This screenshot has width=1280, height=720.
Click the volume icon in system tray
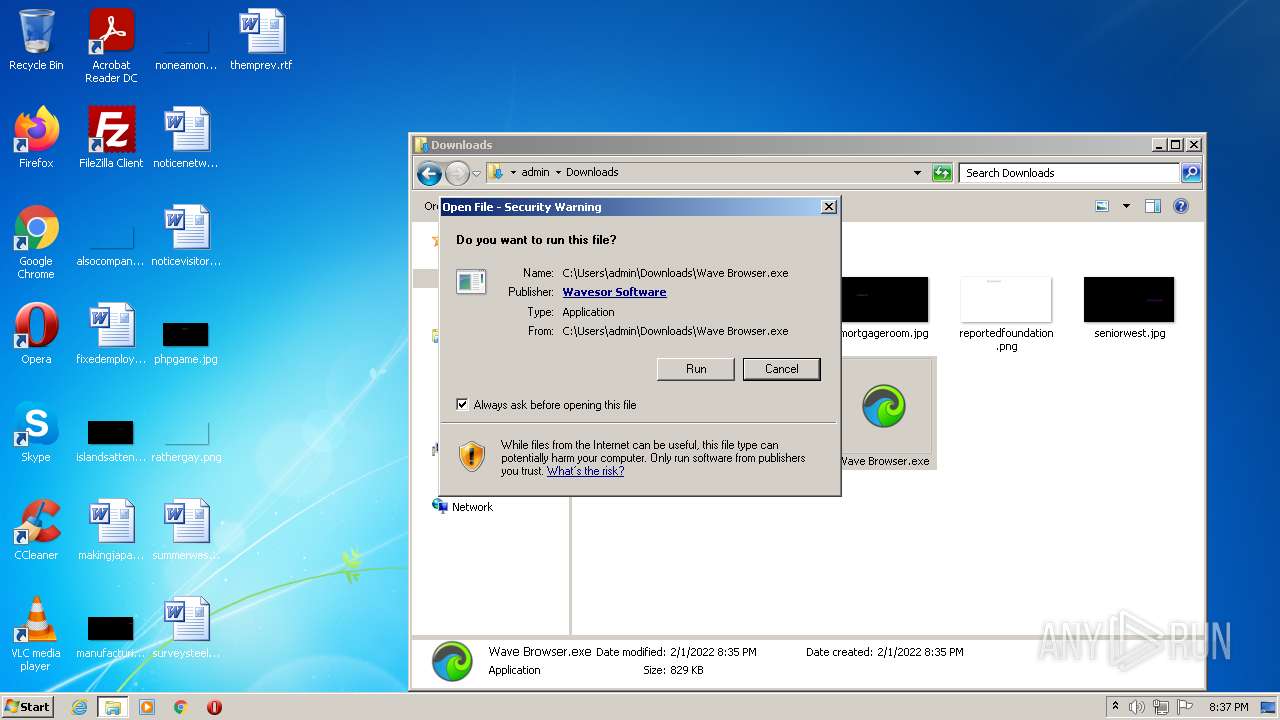coord(1137,707)
